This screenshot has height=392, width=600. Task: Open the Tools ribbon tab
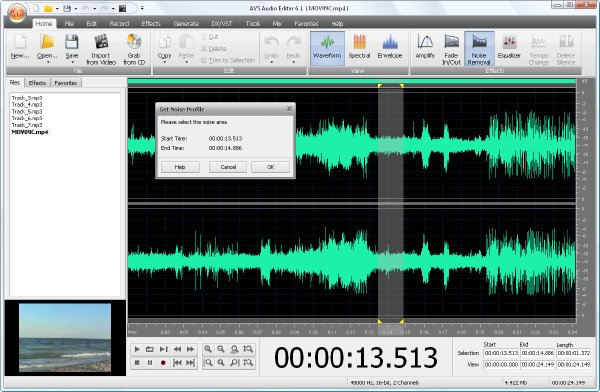pos(253,23)
